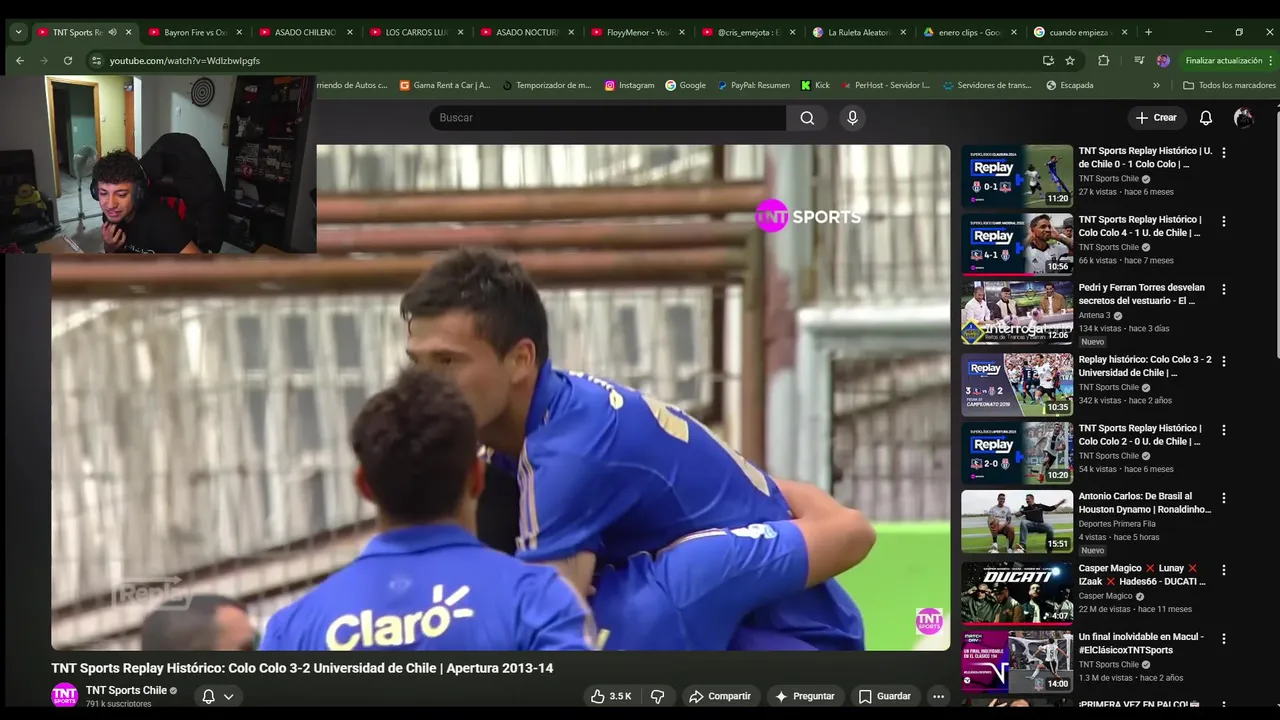1280x720 pixels.
Task: Open the browser extensions puzzle icon
Action: (1104, 60)
